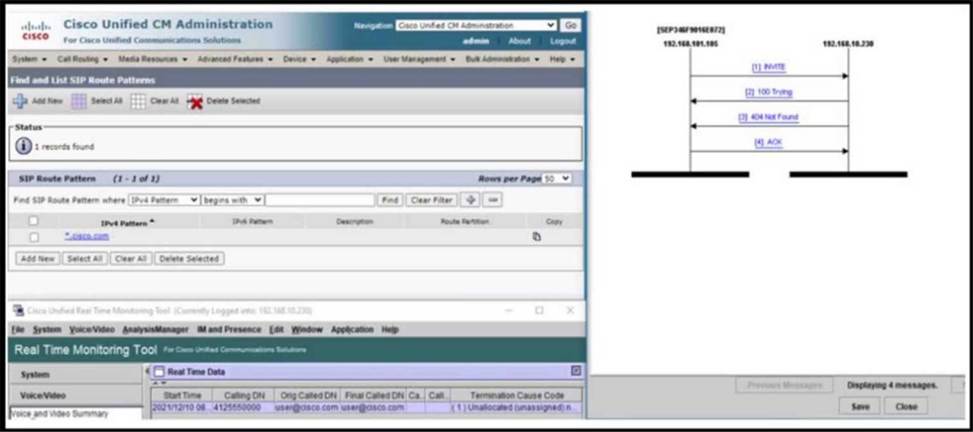Click the Select All grid icon
973x432 pixels.
pyautogui.click(x=79, y=101)
